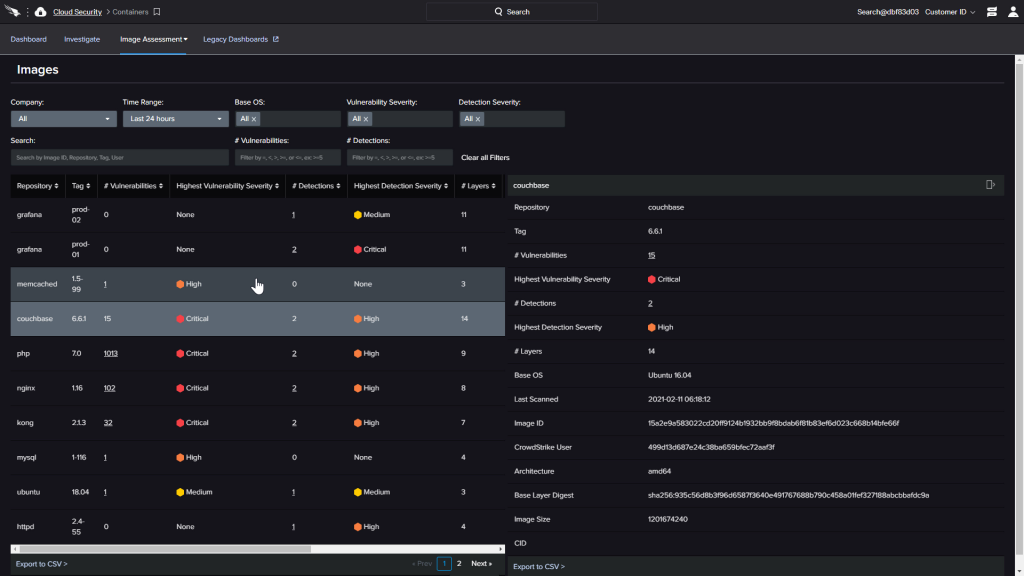This screenshot has width=1024, height=576.
Task: Click the High vulnerability icon in memcached row
Action: 180,284
